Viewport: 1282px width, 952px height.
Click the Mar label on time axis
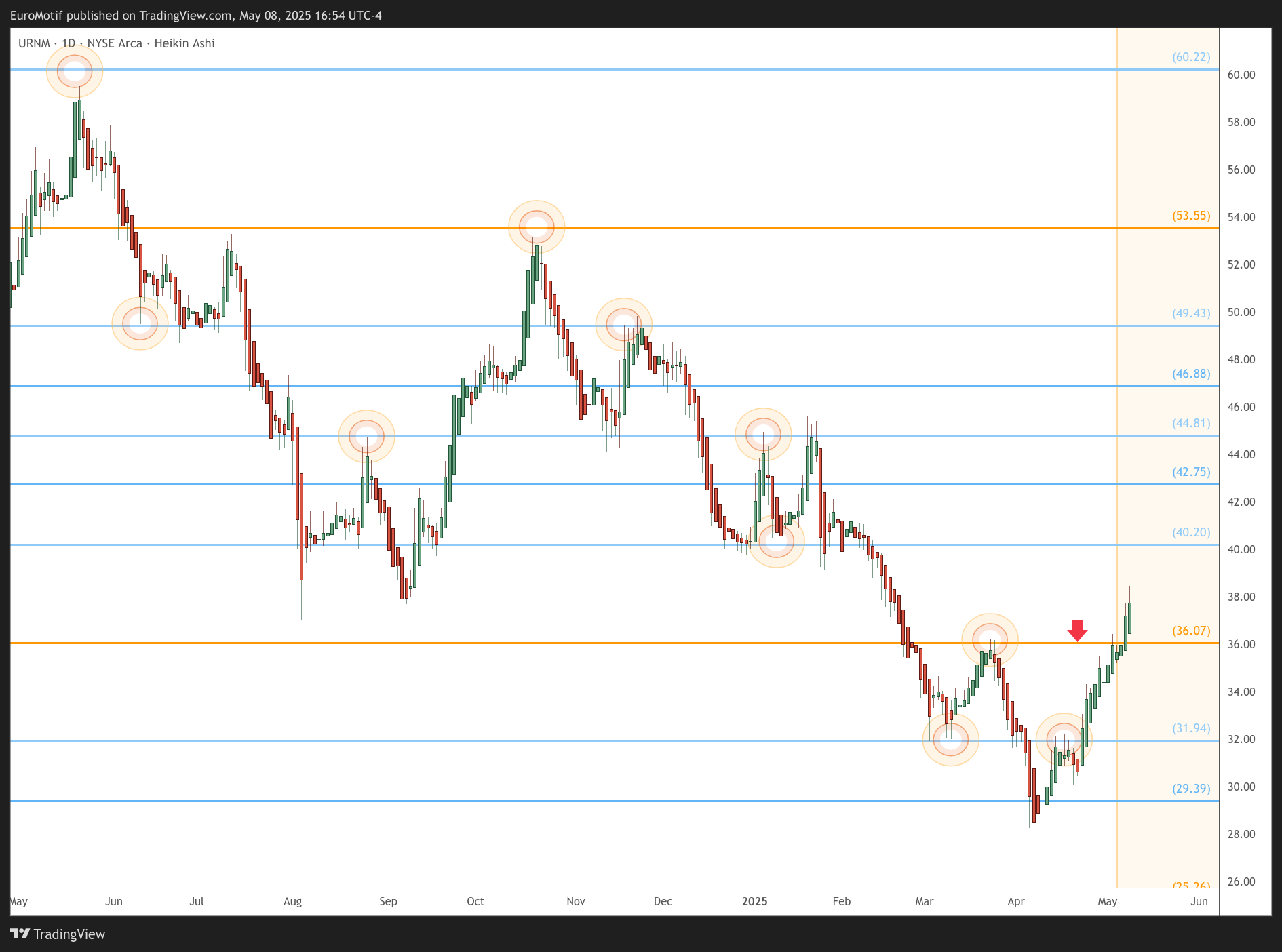click(924, 901)
